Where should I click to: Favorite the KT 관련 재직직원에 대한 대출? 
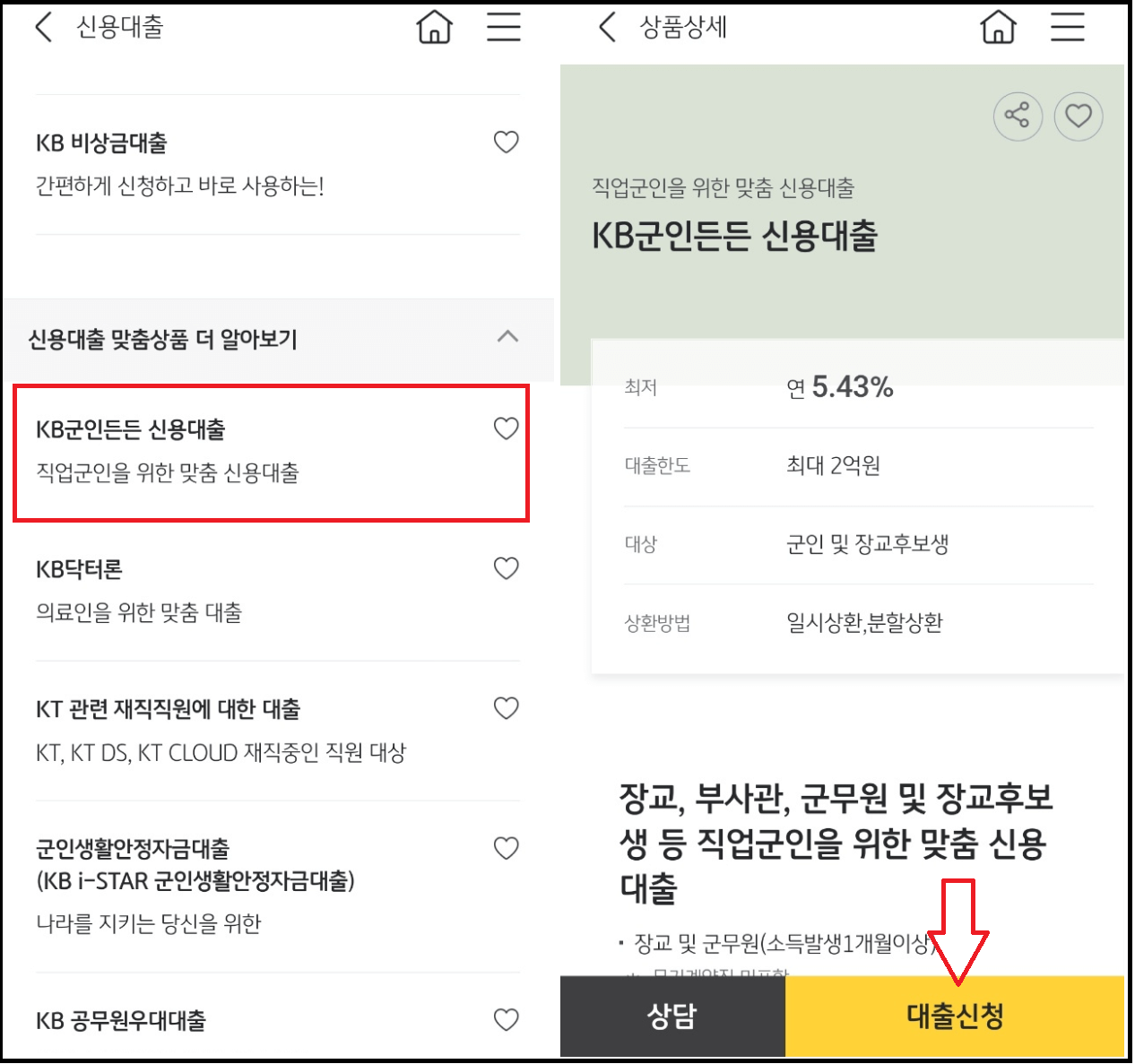507,707
